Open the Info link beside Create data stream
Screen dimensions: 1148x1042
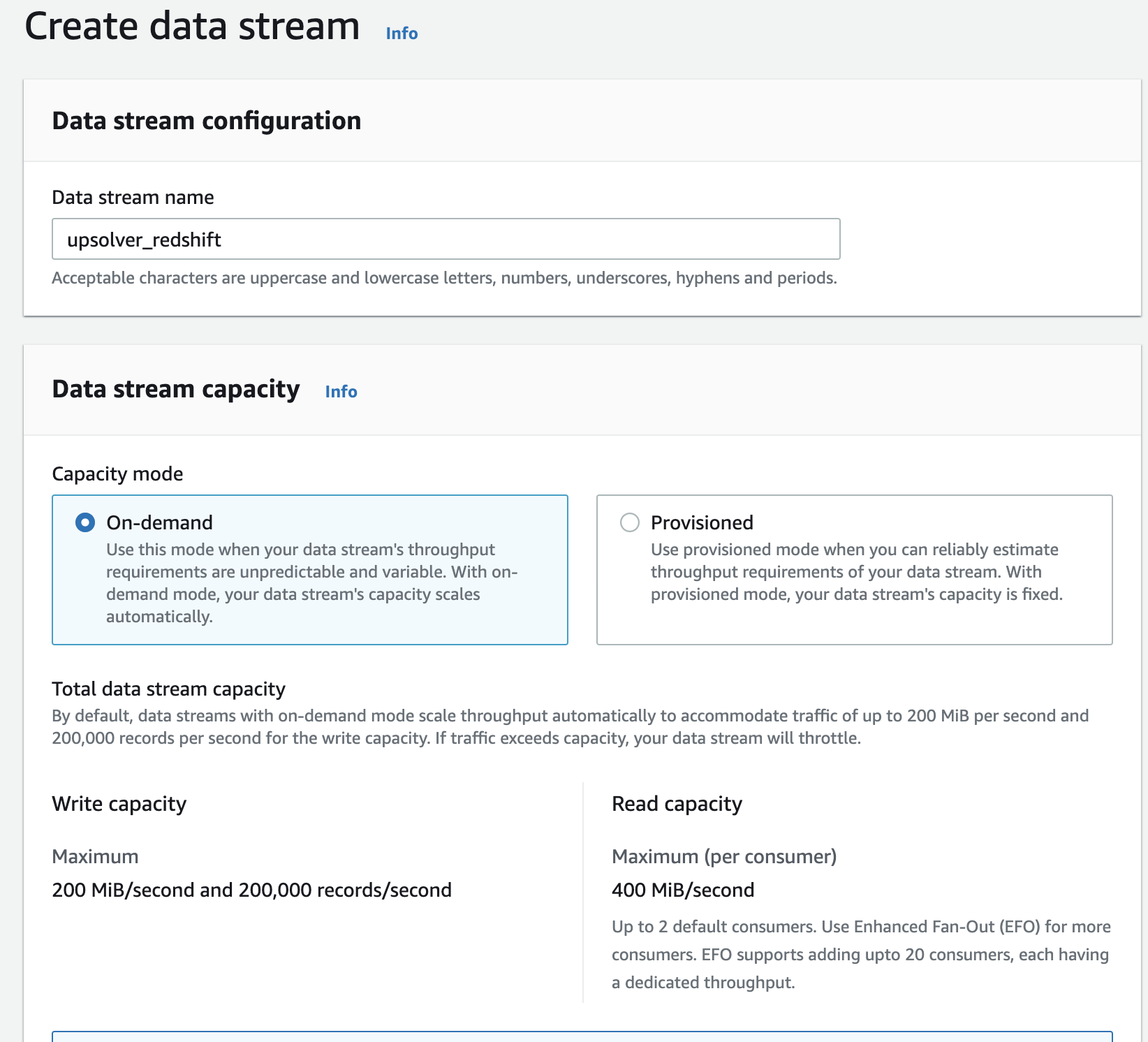pos(402,34)
